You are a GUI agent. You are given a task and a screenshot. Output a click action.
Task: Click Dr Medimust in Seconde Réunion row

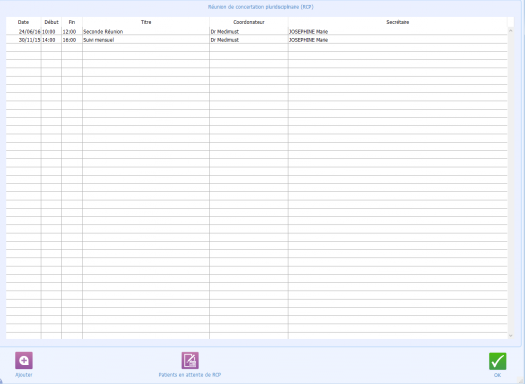coord(225,31)
